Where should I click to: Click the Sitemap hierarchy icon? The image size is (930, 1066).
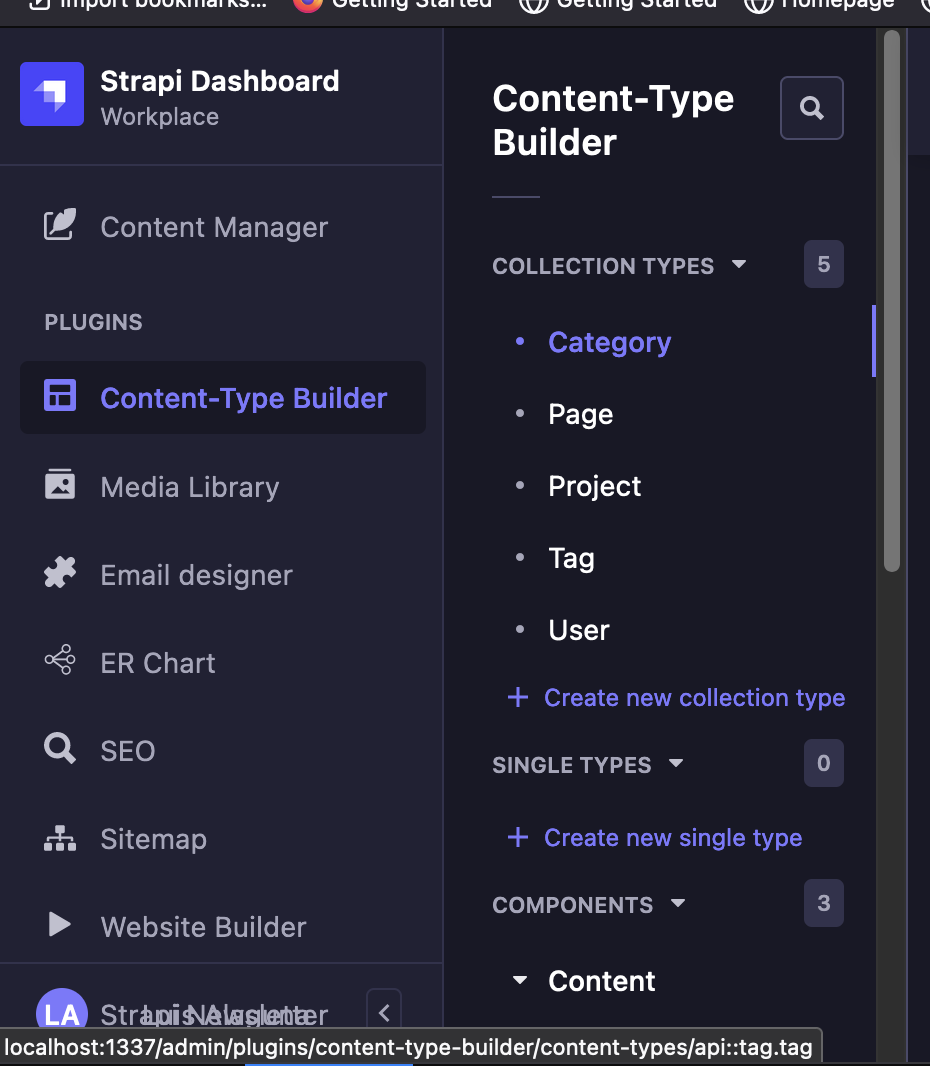point(60,838)
